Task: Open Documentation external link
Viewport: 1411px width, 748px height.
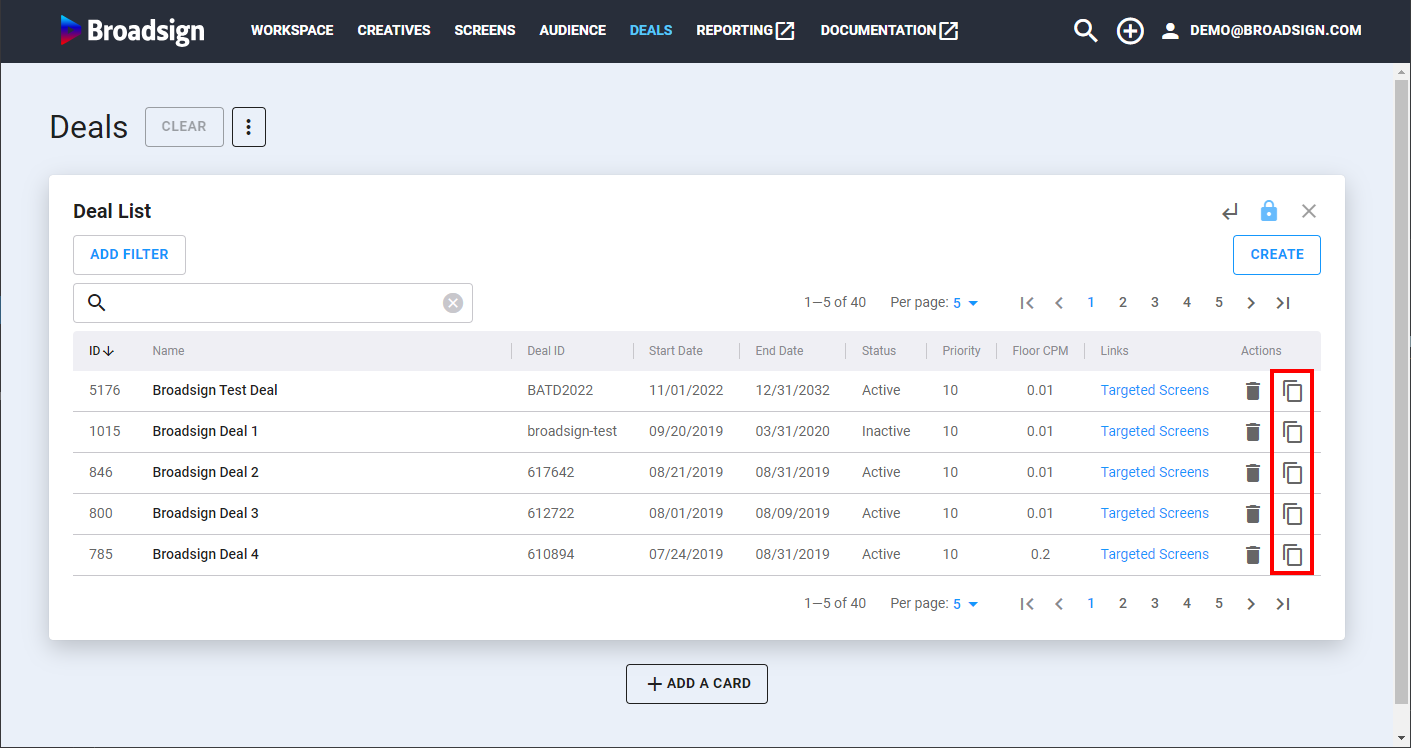Action: [x=890, y=31]
